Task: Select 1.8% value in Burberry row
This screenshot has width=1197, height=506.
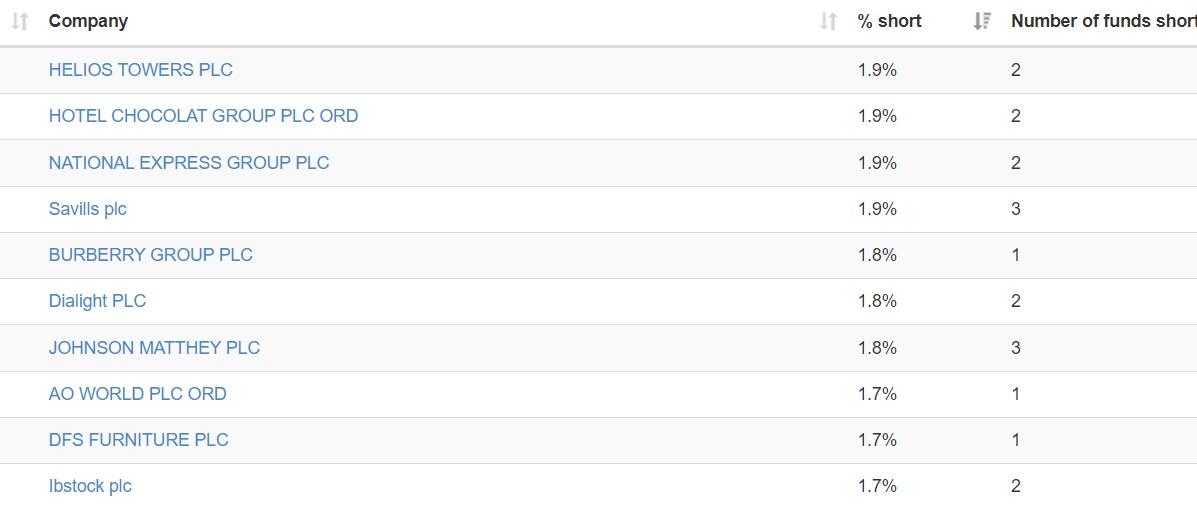Action: [877, 255]
